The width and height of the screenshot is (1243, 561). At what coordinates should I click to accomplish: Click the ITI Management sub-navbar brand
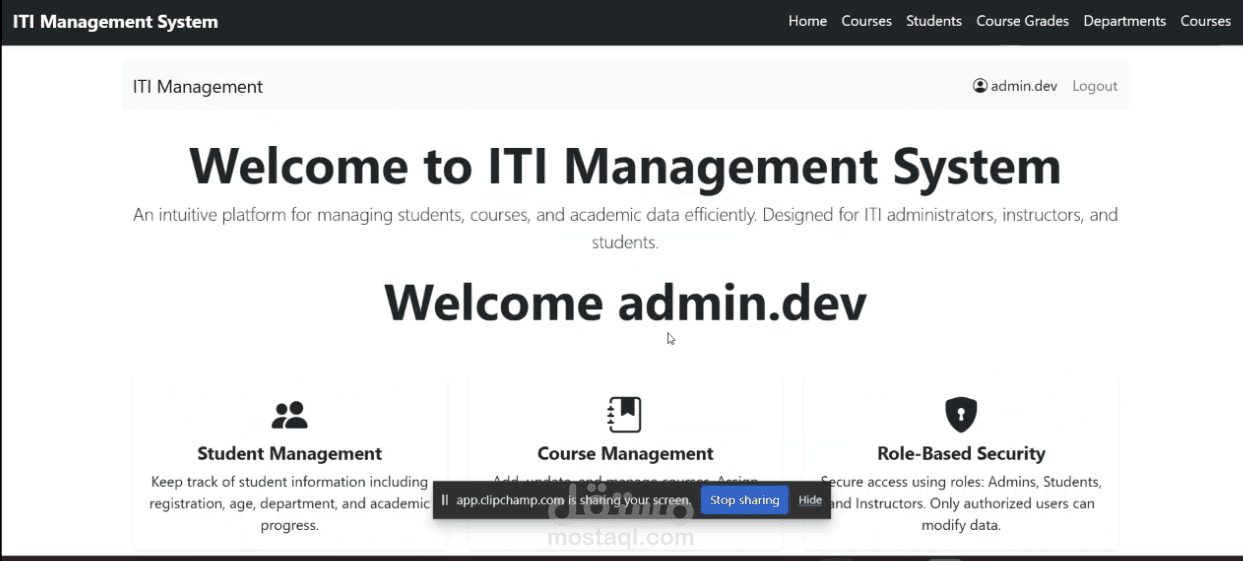click(x=198, y=87)
